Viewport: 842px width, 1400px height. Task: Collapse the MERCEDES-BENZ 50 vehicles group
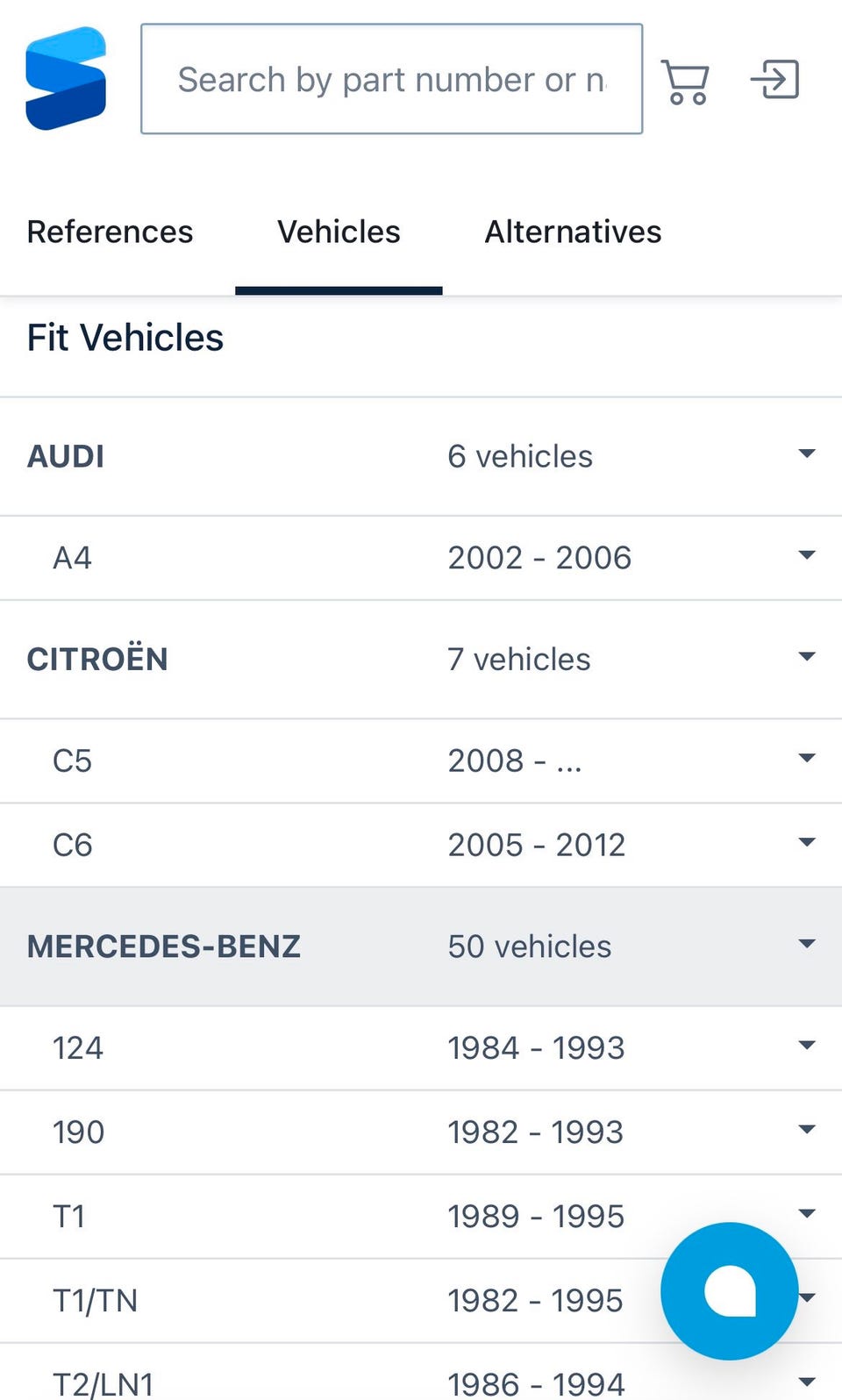click(x=807, y=945)
